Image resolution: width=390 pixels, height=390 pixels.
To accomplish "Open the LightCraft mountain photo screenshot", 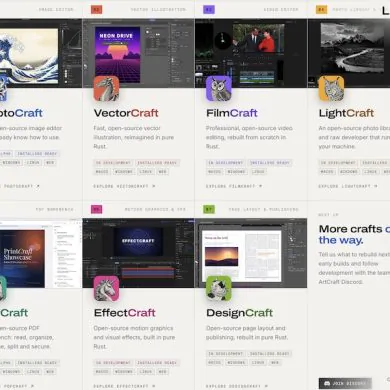I will coord(349,53).
